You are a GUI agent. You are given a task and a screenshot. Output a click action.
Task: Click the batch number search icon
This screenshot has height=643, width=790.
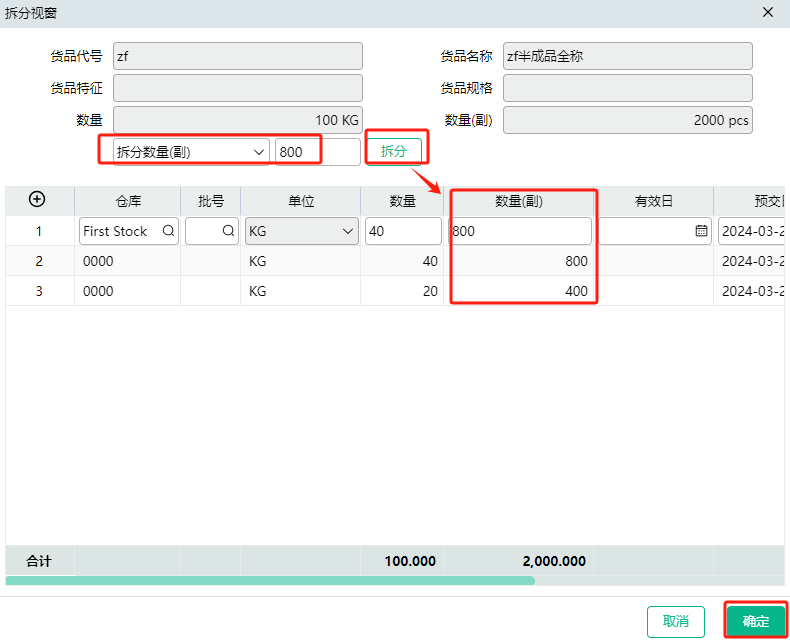(x=228, y=231)
